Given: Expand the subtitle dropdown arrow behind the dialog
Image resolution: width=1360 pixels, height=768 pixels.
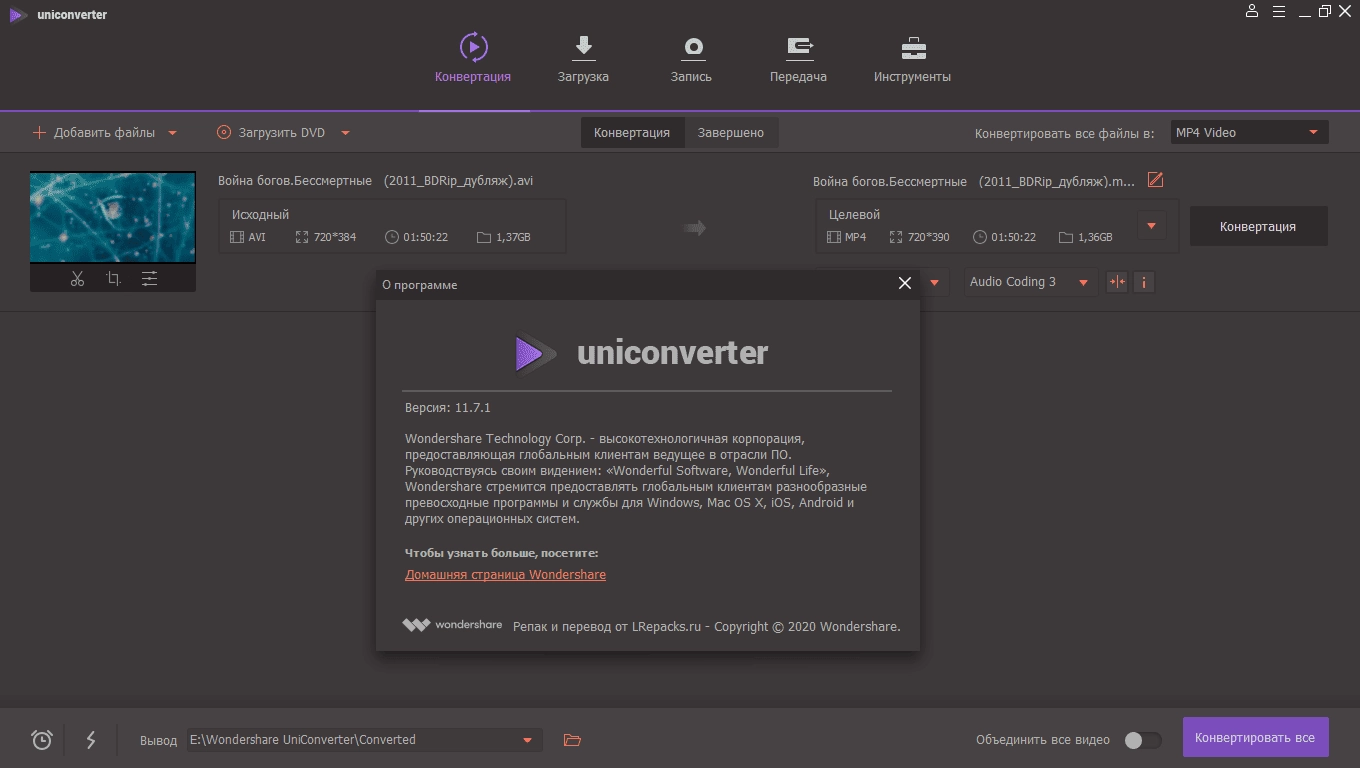Looking at the screenshot, I should click(x=934, y=283).
